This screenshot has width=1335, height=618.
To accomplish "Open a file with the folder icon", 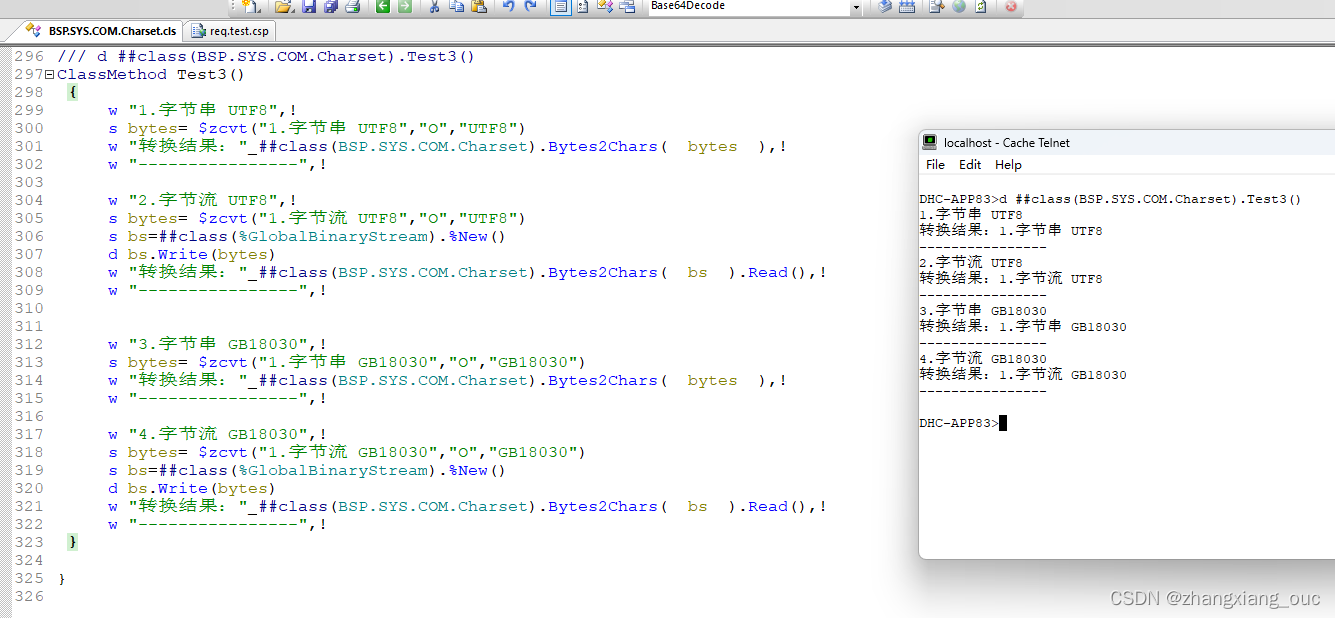I will (x=284, y=6).
